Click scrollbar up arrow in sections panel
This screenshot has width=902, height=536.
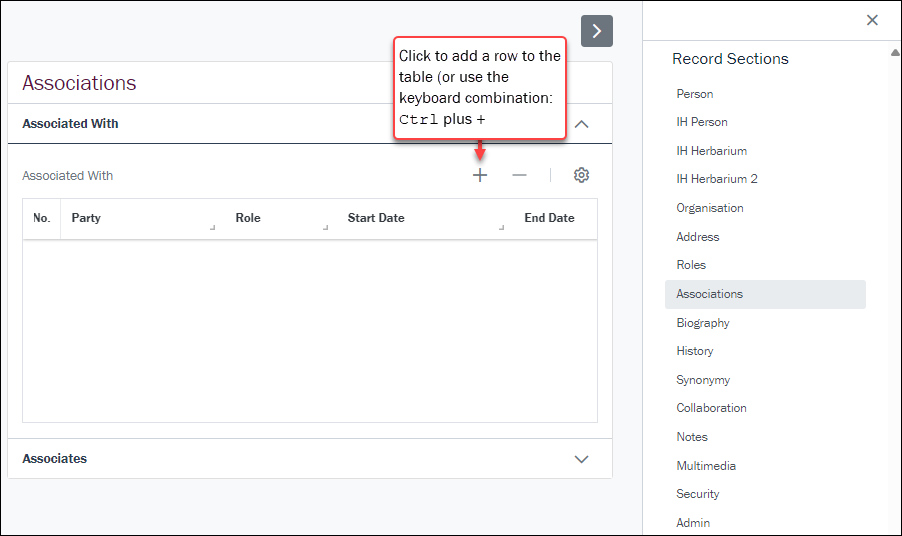pos(895,52)
